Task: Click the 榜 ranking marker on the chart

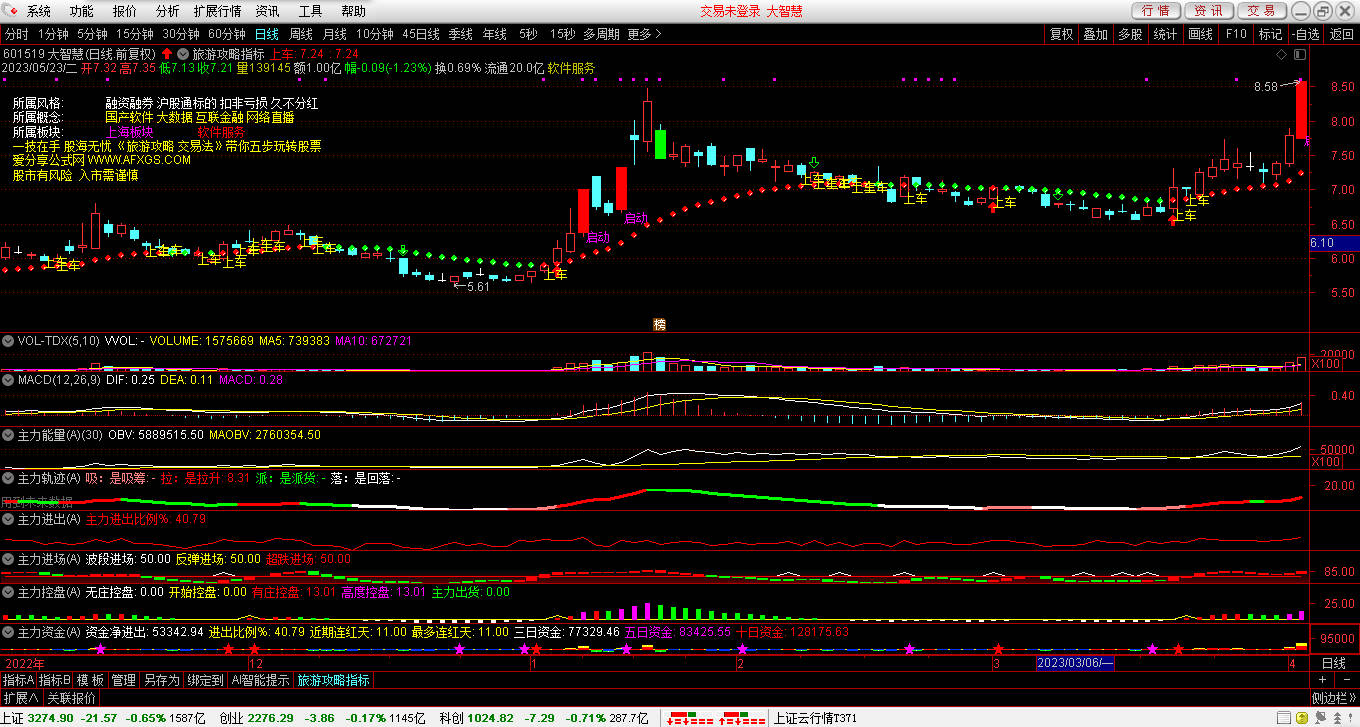Action: pyautogui.click(x=659, y=324)
